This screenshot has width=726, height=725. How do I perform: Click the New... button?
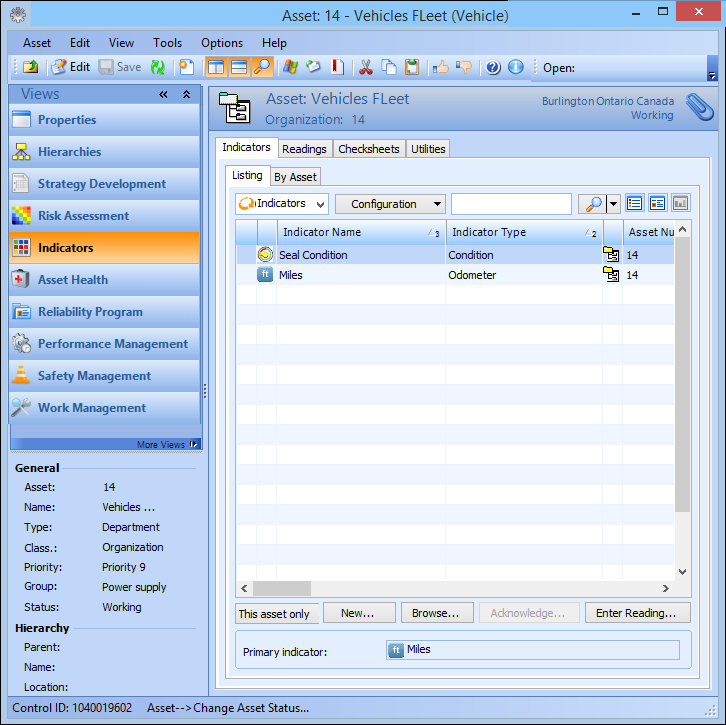pos(357,613)
